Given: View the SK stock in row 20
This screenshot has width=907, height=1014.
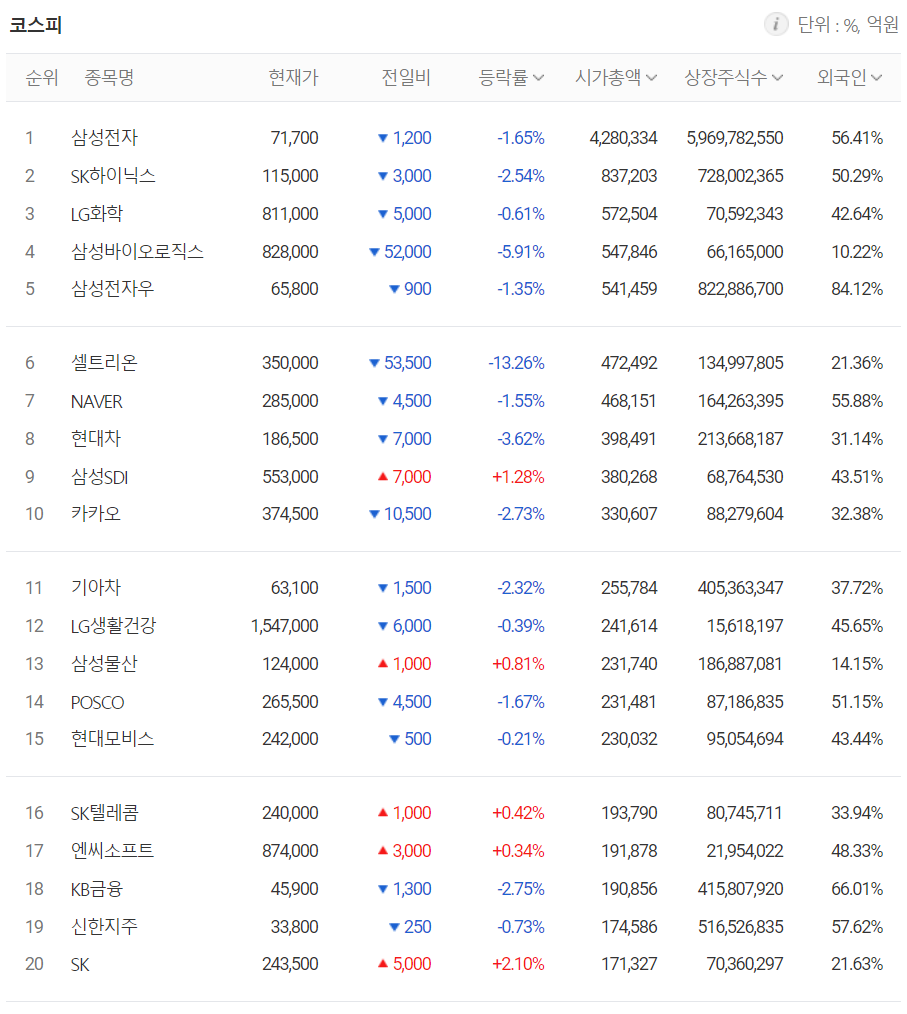Looking at the screenshot, I should [80, 964].
